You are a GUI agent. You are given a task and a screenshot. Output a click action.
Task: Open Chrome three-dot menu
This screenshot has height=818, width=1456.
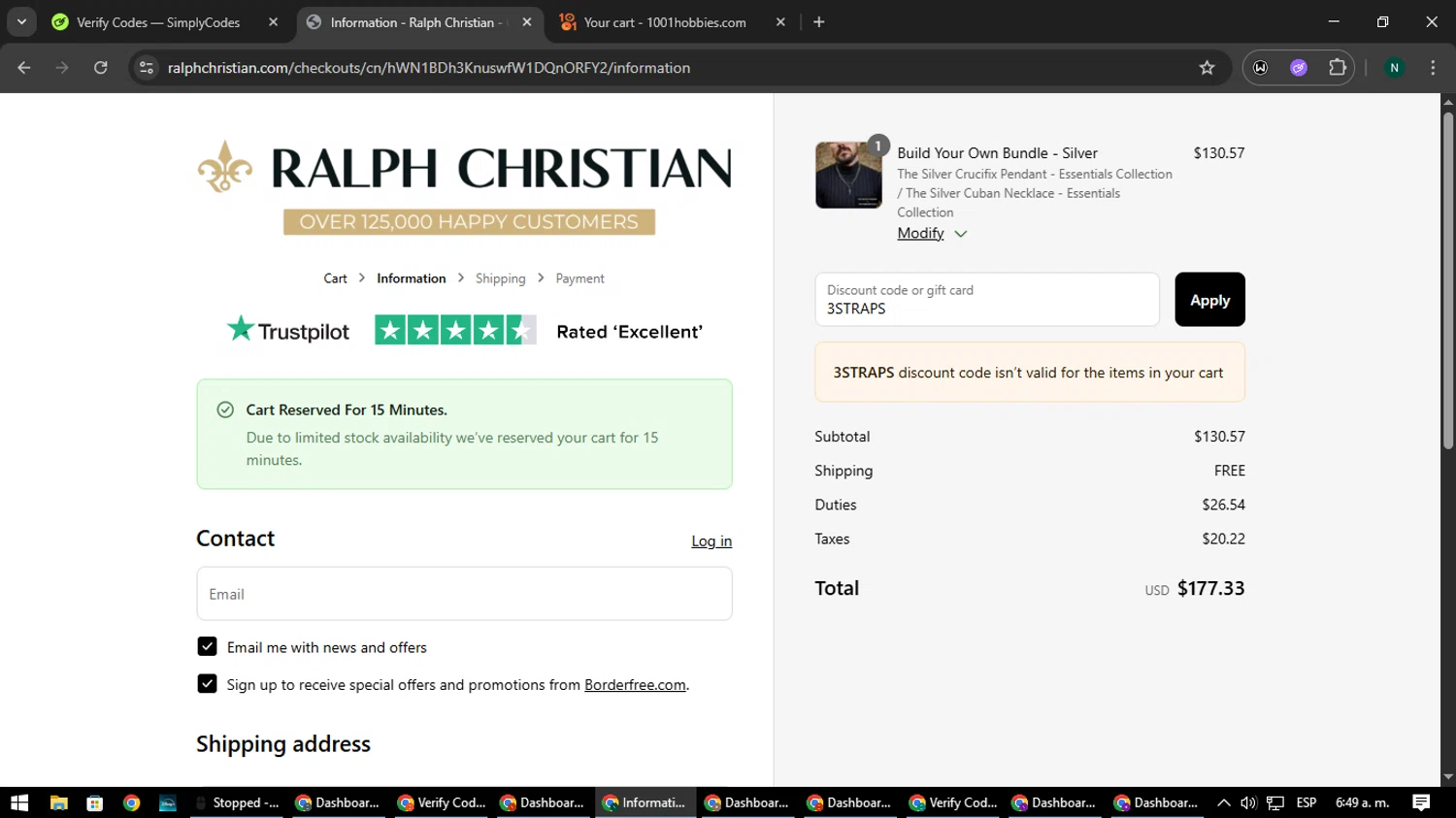pos(1433,68)
